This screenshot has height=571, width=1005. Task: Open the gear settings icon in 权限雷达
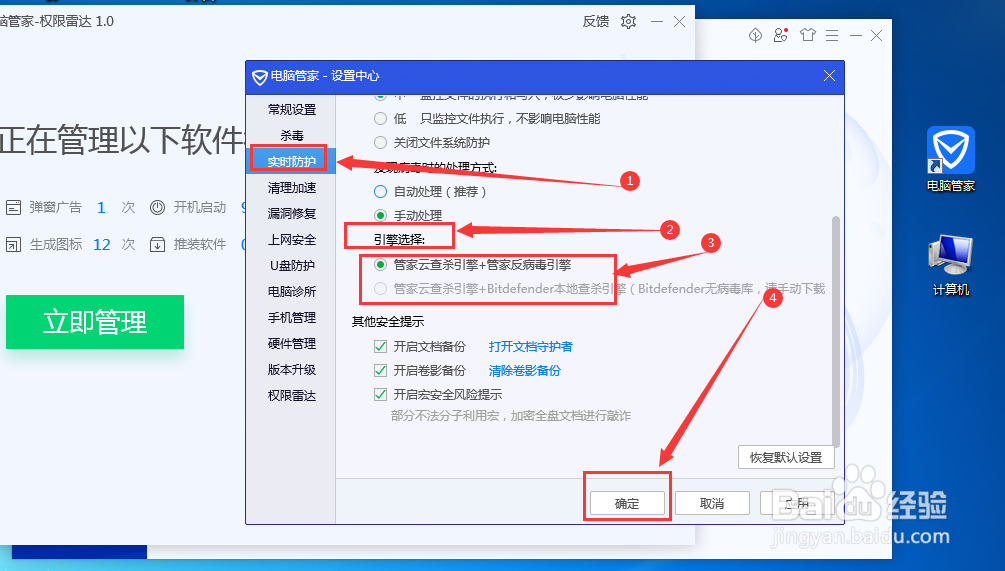[x=629, y=22]
